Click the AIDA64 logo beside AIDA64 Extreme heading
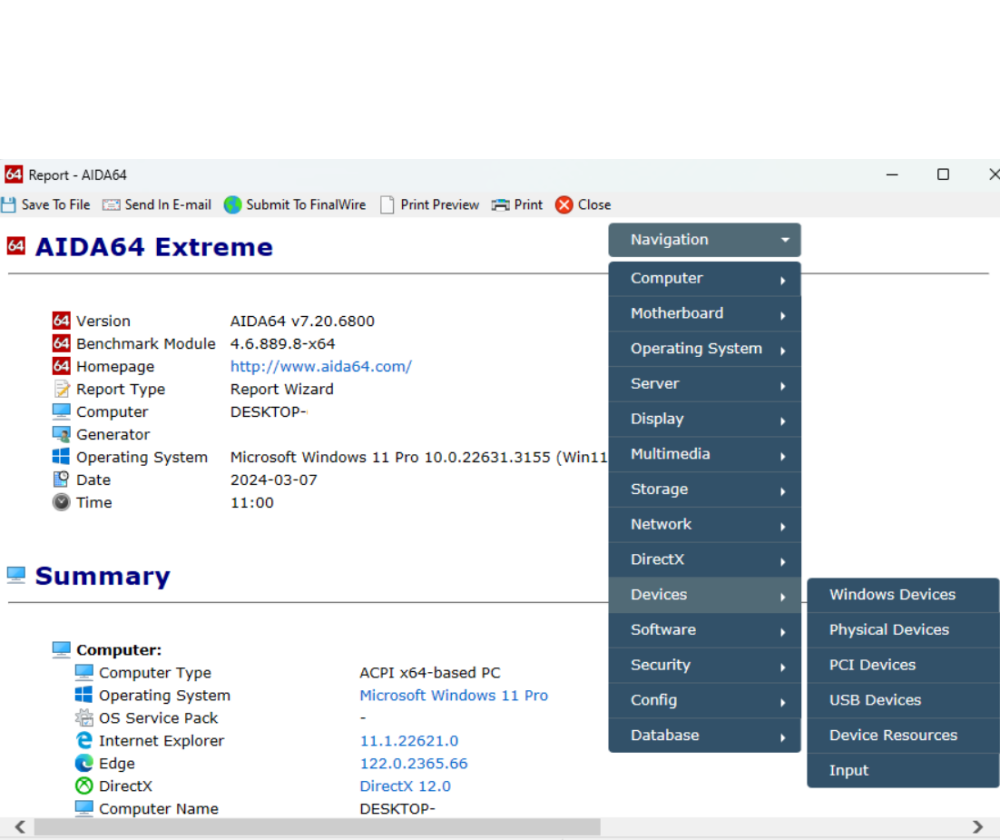The width and height of the screenshot is (1000, 840). click(17, 246)
